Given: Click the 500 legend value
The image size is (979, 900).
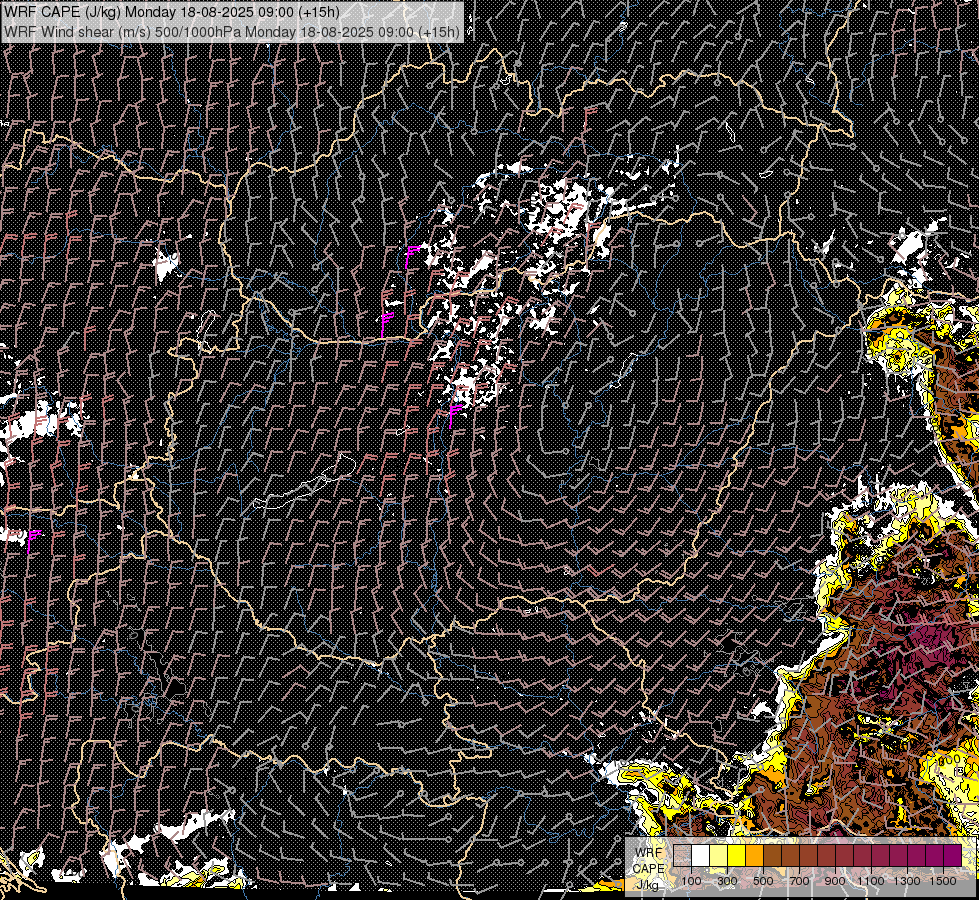Looking at the screenshot, I should [x=763, y=881].
